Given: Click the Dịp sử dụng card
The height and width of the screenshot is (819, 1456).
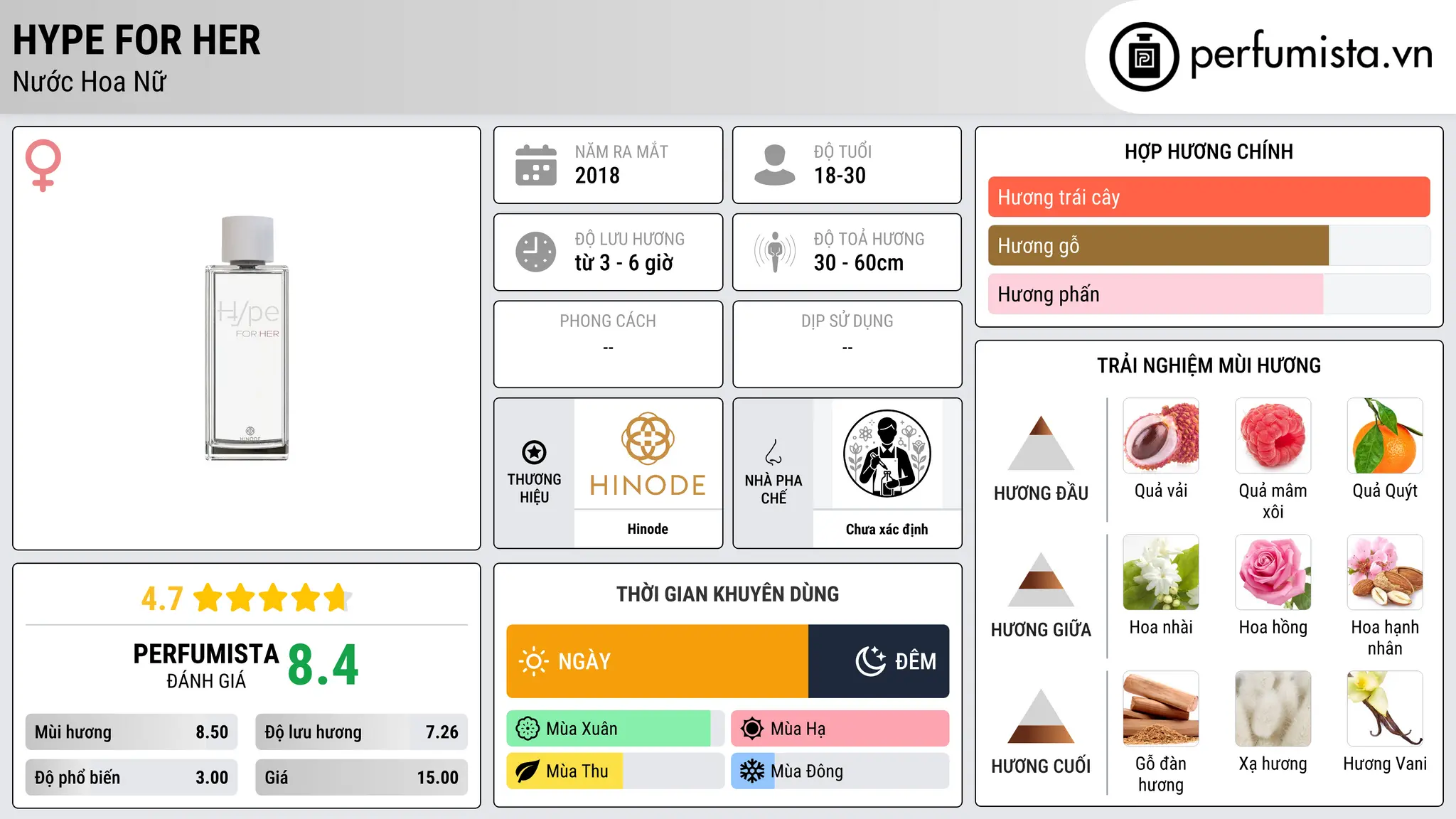Looking at the screenshot, I should tap(847, 344).
